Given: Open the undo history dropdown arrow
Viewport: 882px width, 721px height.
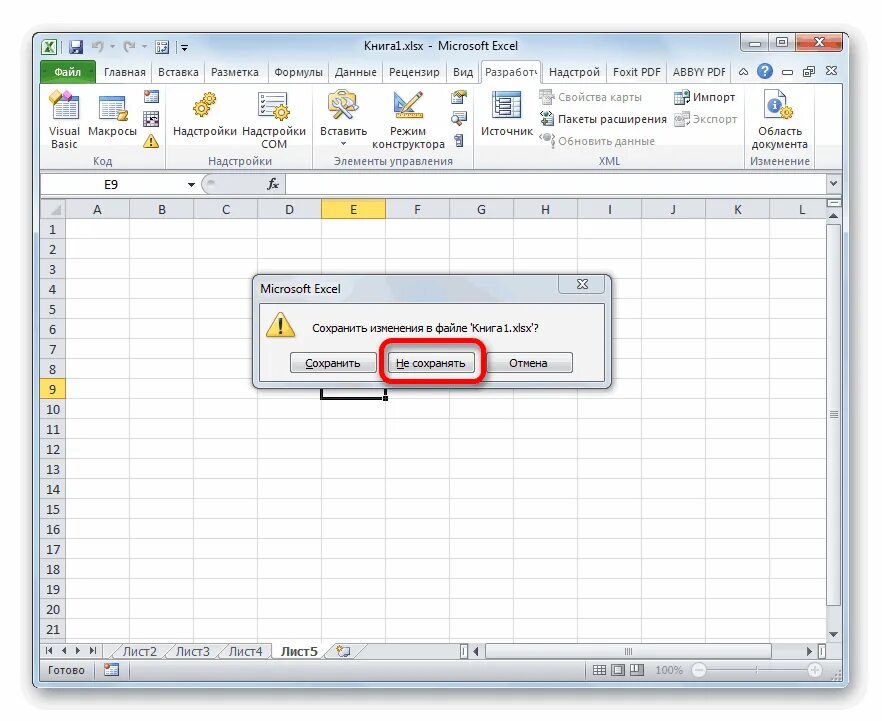Looking at the screenshot, I should tap(112, 47).
